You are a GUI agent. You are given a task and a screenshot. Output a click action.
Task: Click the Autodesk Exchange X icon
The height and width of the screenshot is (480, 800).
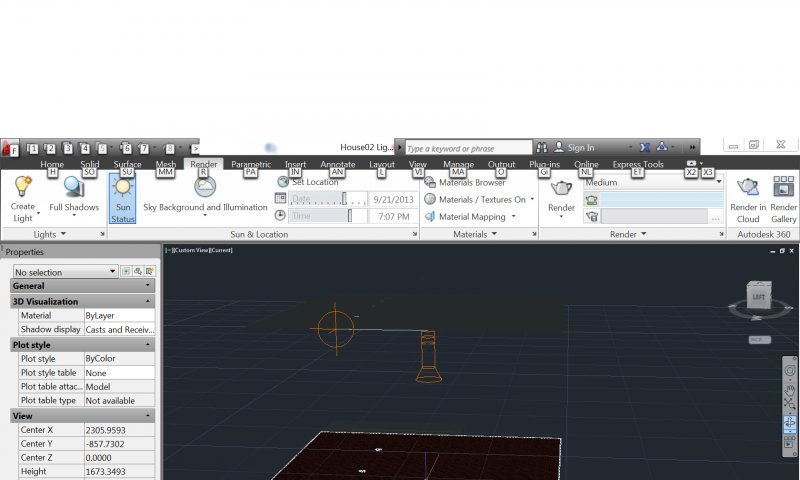click(645, 147)
